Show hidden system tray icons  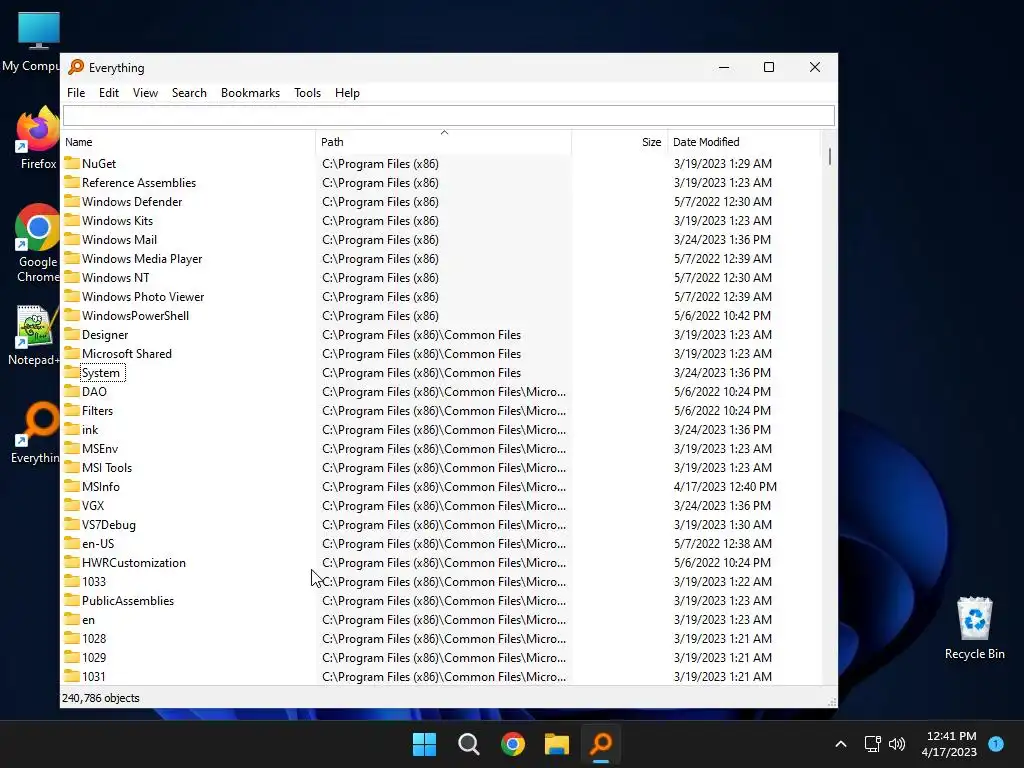840,744
